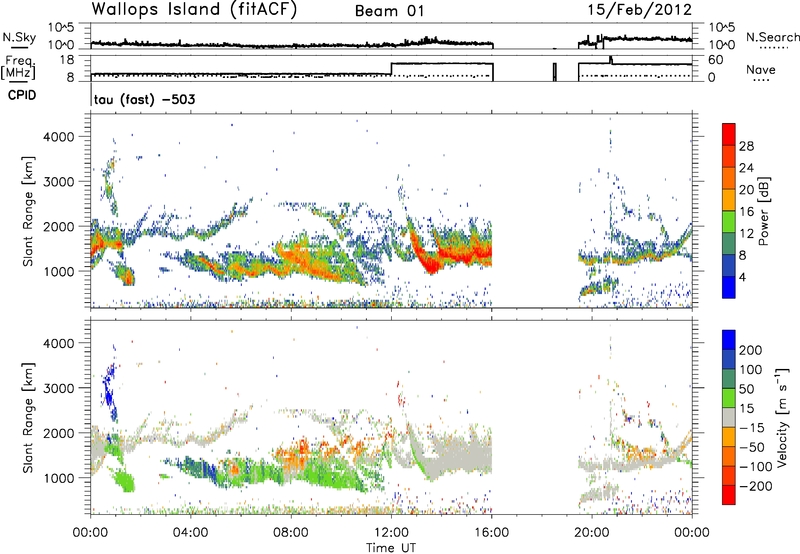
Task: Click the red bottom Velocity colorbar segment
Action: coord(729,495)
